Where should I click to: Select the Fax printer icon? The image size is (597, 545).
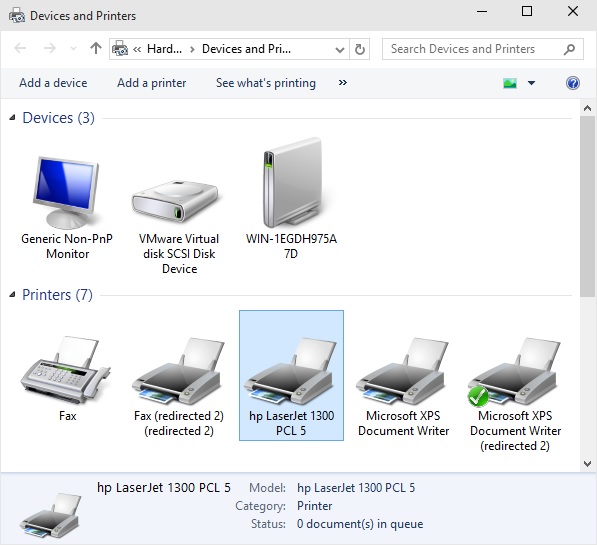point(65,369)
